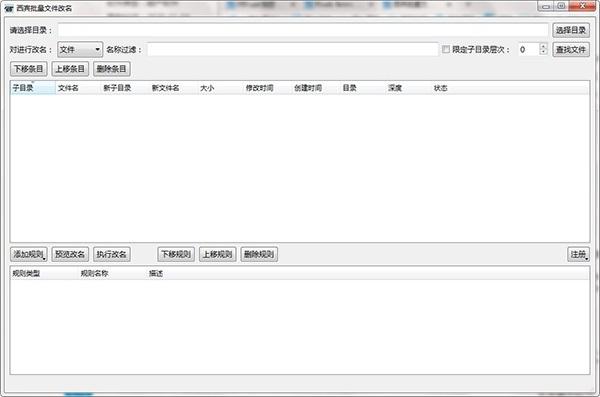Click the 删除规则 button
Screen dimensions: 600x397
point(259,254)
